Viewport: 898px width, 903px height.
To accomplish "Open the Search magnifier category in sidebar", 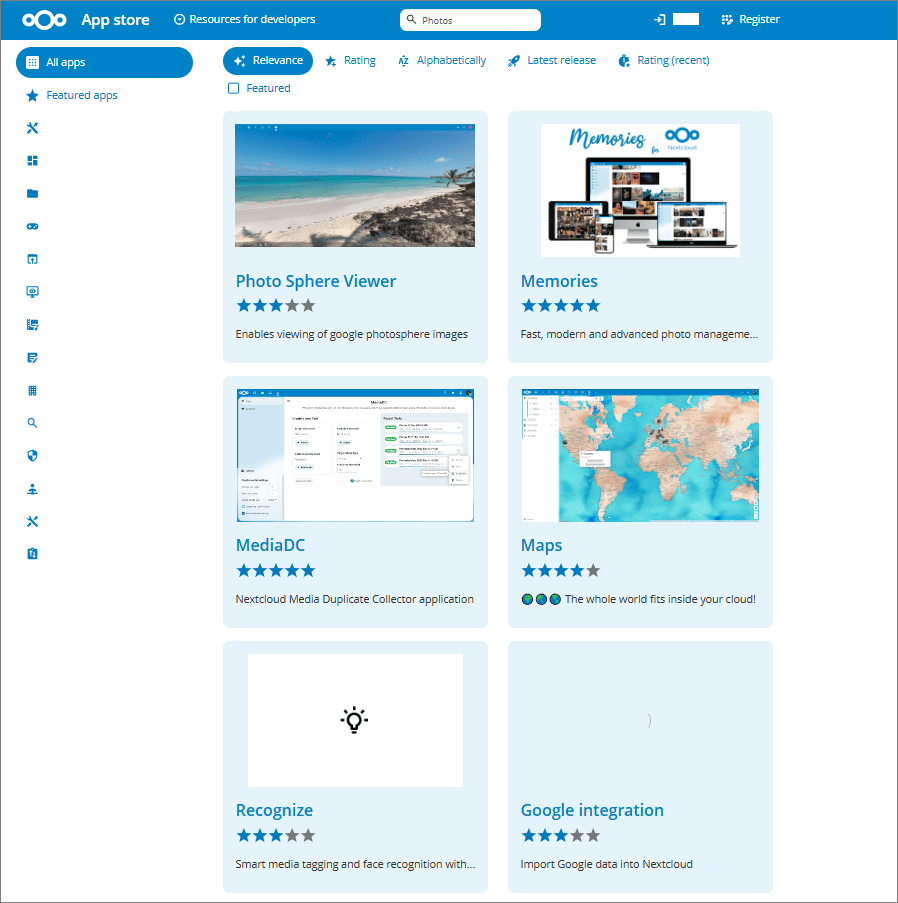I will click(32, 423).
